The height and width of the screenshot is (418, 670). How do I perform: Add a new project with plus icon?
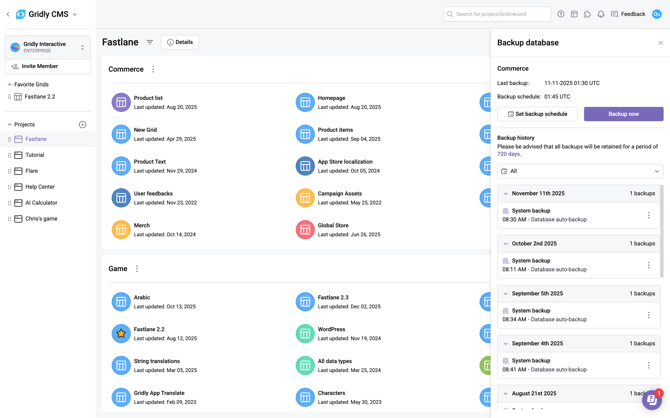coord(83,125)
